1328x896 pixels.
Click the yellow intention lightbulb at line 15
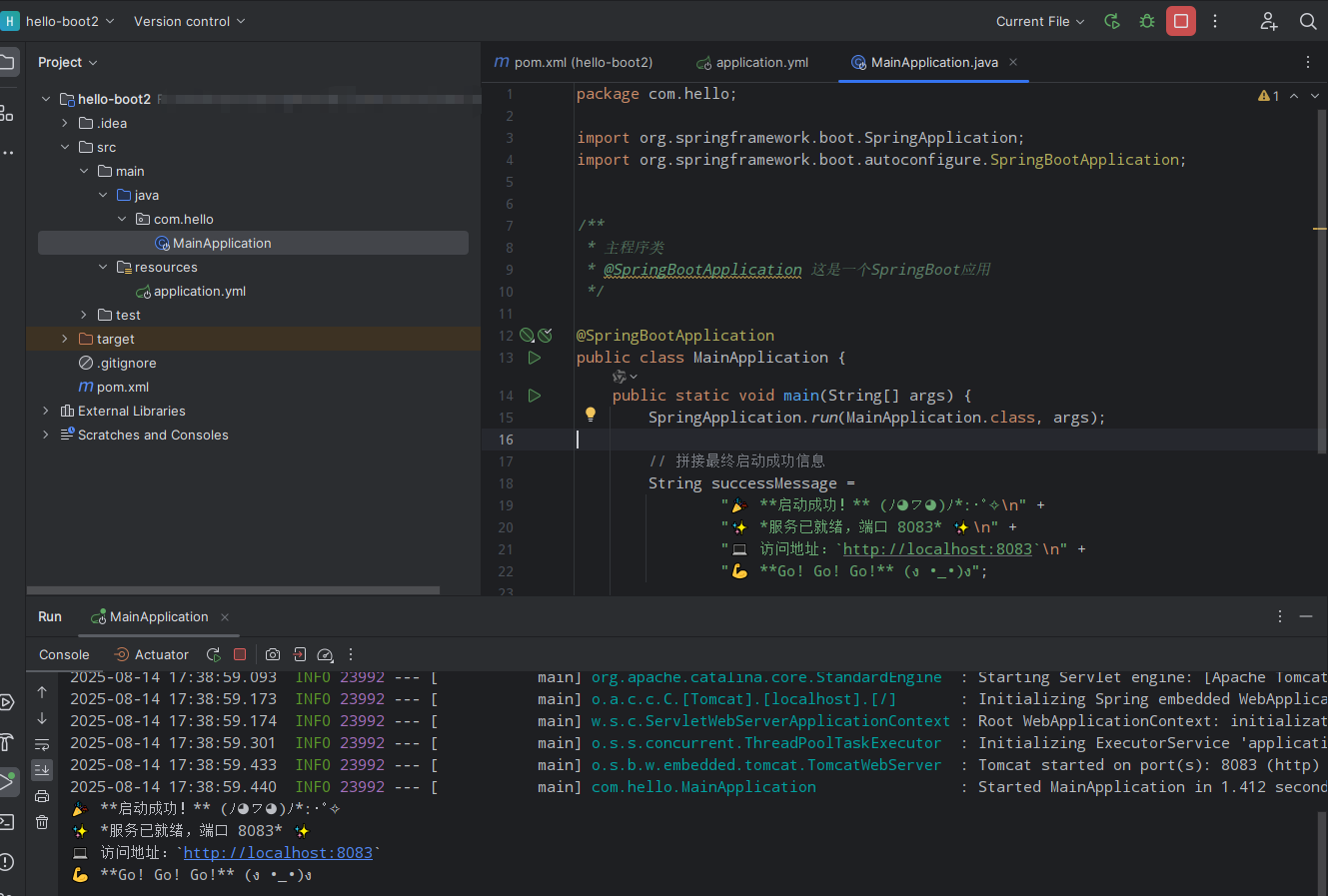coord(591,415)
